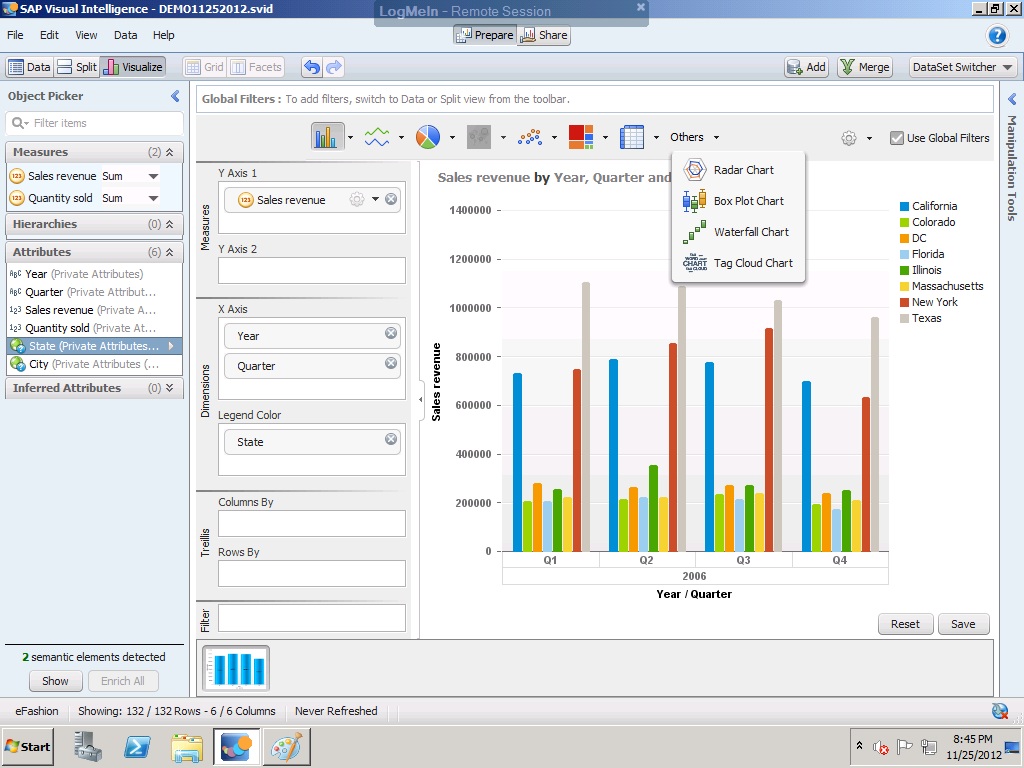Remove Quarter from X Axis
This screenshot has height=768, width=1024.
tap(391, 362)
